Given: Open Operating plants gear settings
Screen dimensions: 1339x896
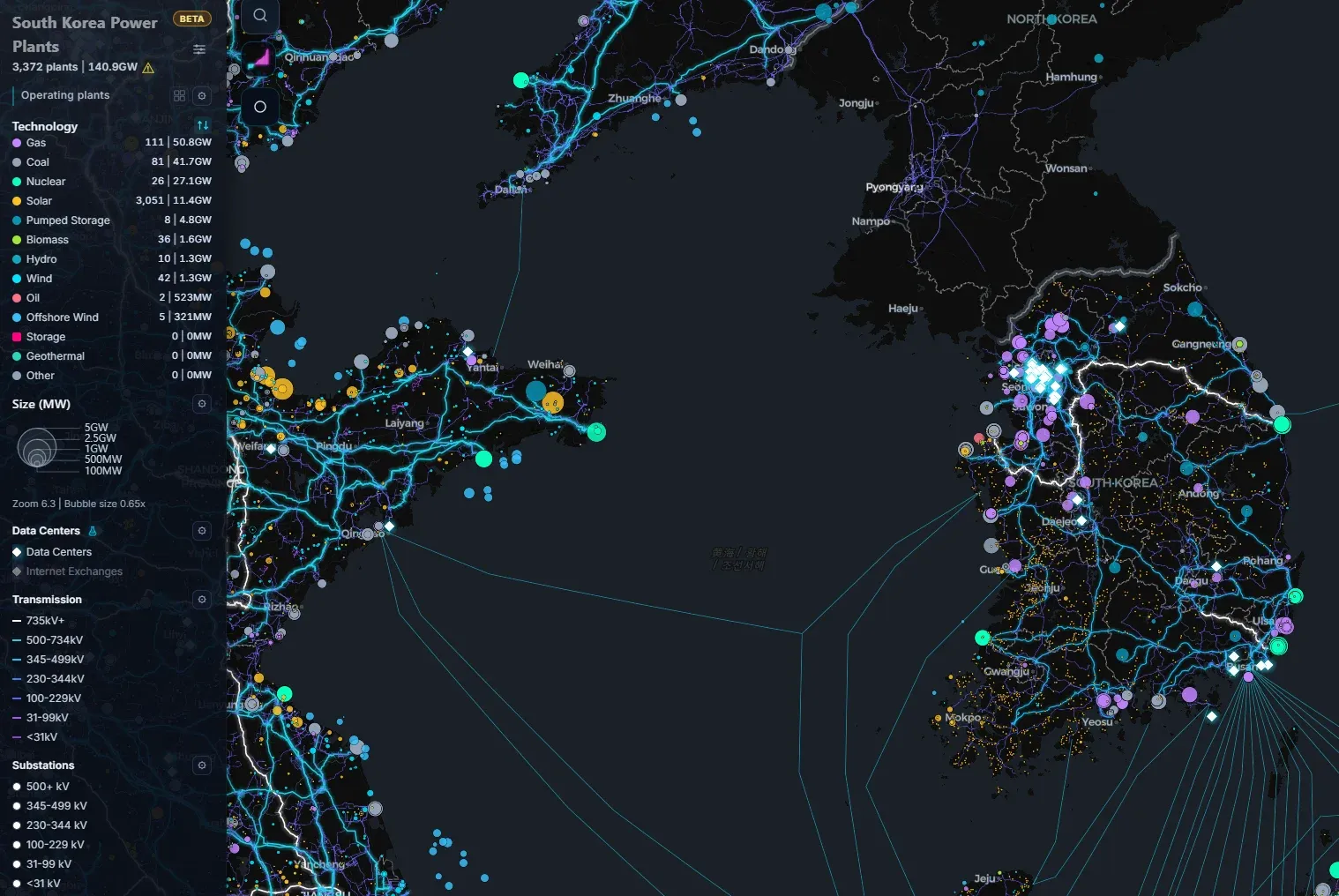Looking at the screenshot, I should 202,95.
